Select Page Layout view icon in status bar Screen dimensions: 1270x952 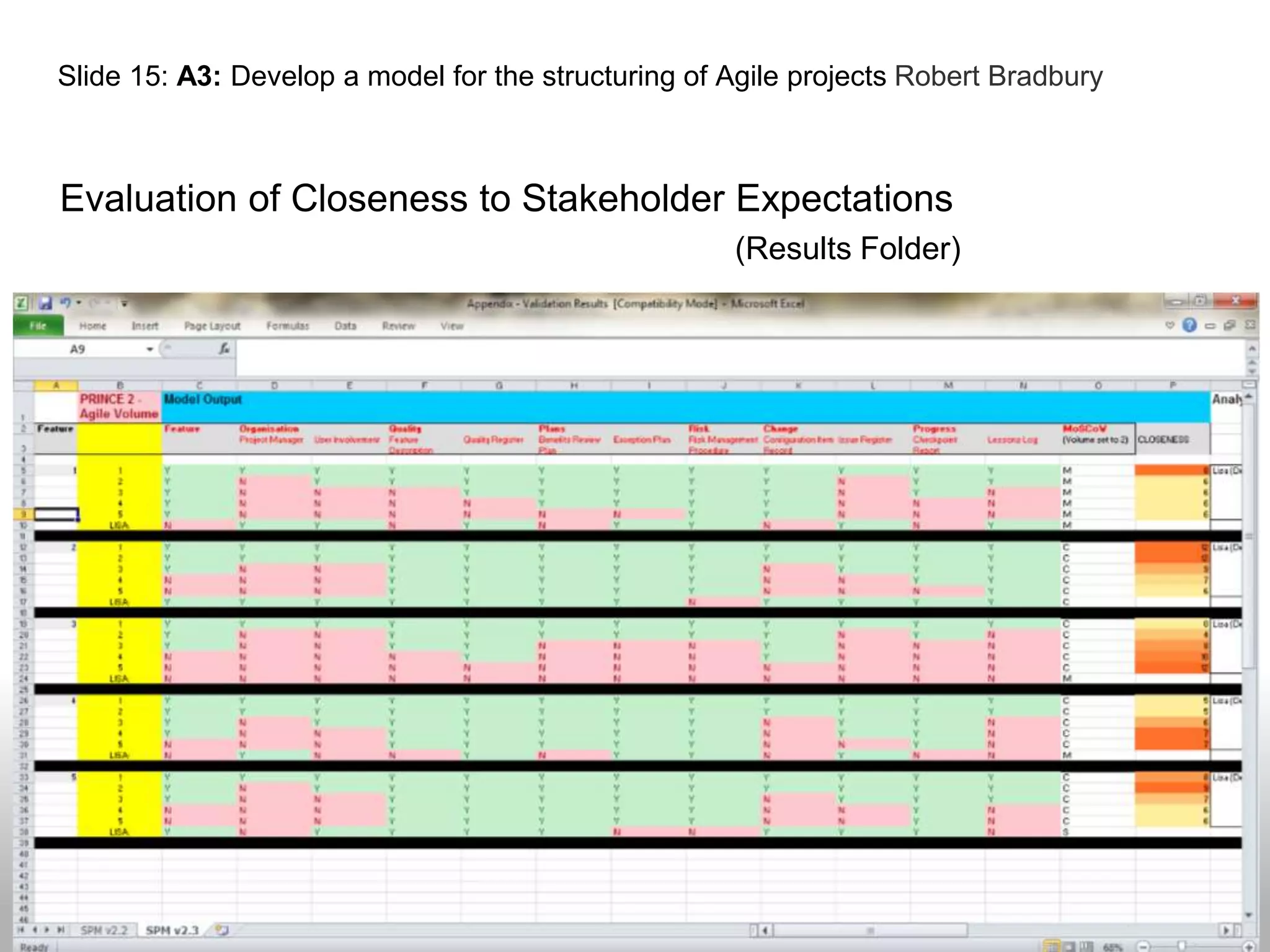(1070, 946)
